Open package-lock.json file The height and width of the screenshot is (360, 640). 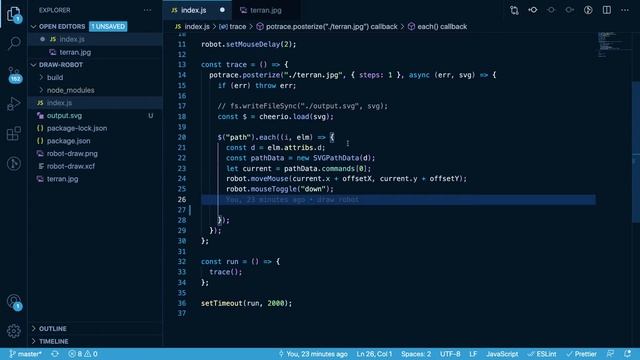click(x=96, y=128)
